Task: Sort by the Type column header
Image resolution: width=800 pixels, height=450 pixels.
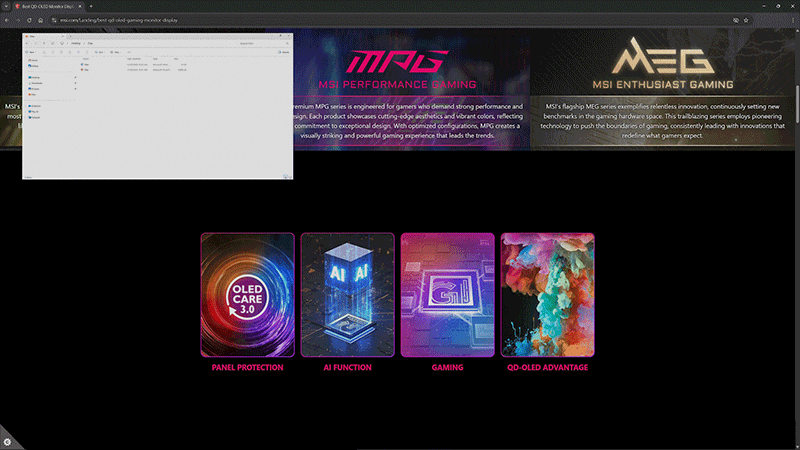Action: (x=156, y=59)
